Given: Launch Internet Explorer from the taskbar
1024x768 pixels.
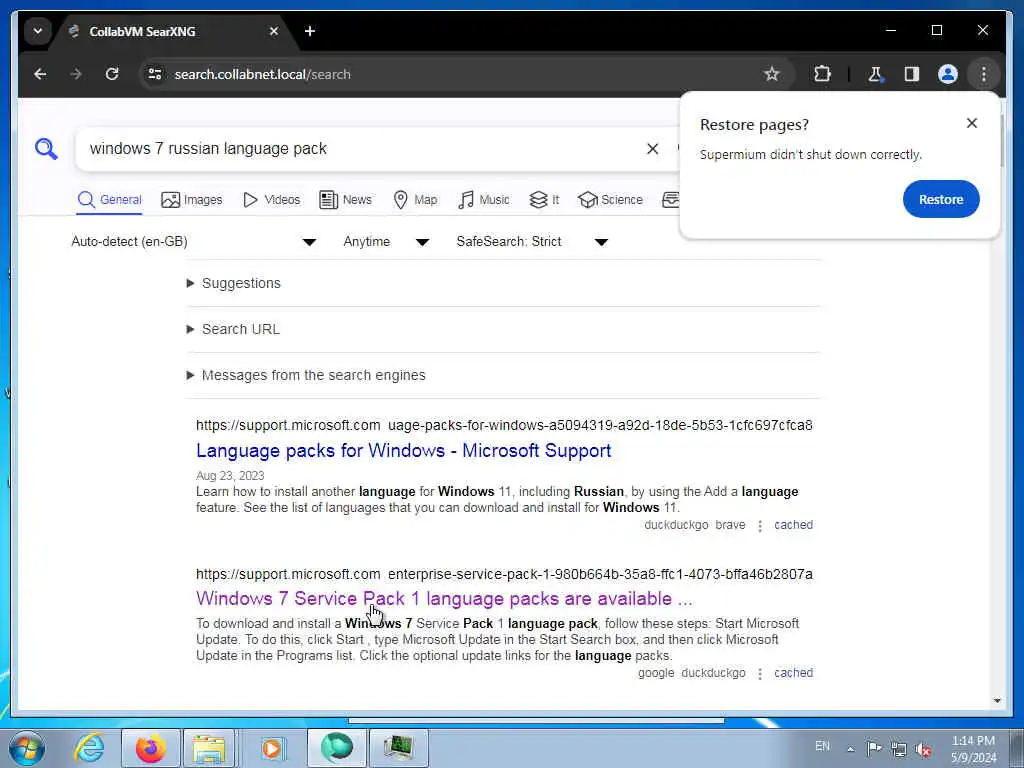Looking at the screenshot, I should pos(89,748).
